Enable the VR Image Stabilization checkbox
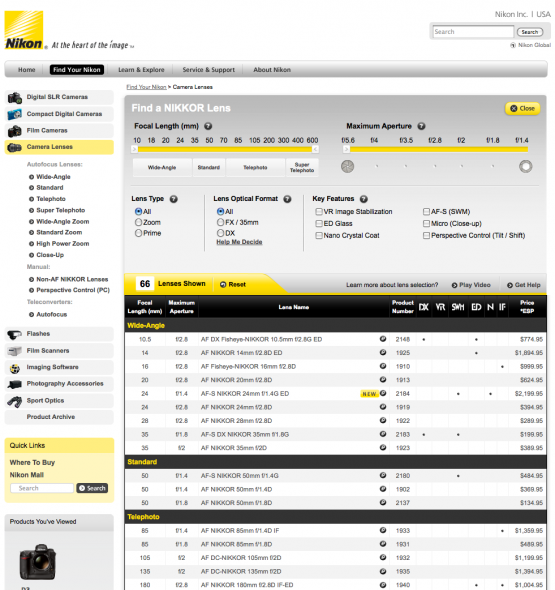The width and height of the screenshot is (555, 590). click(x=319, y=212)
